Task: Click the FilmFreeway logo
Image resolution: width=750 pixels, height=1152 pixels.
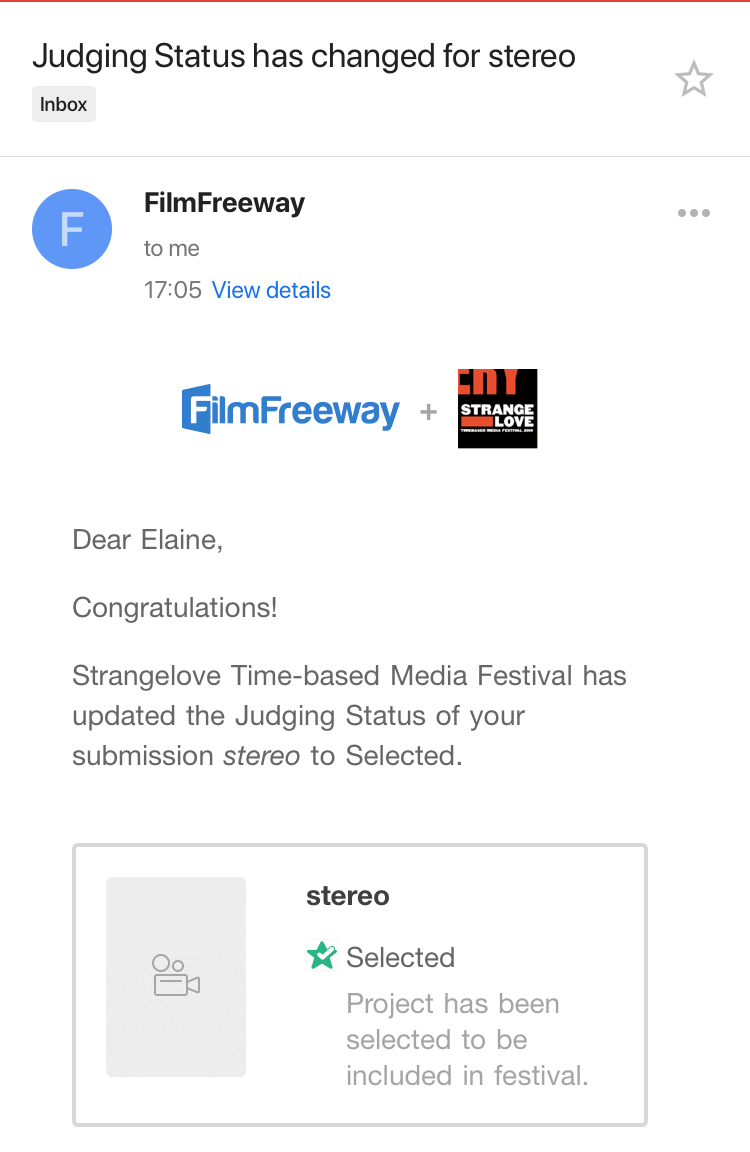Action: tap(290, 409)
